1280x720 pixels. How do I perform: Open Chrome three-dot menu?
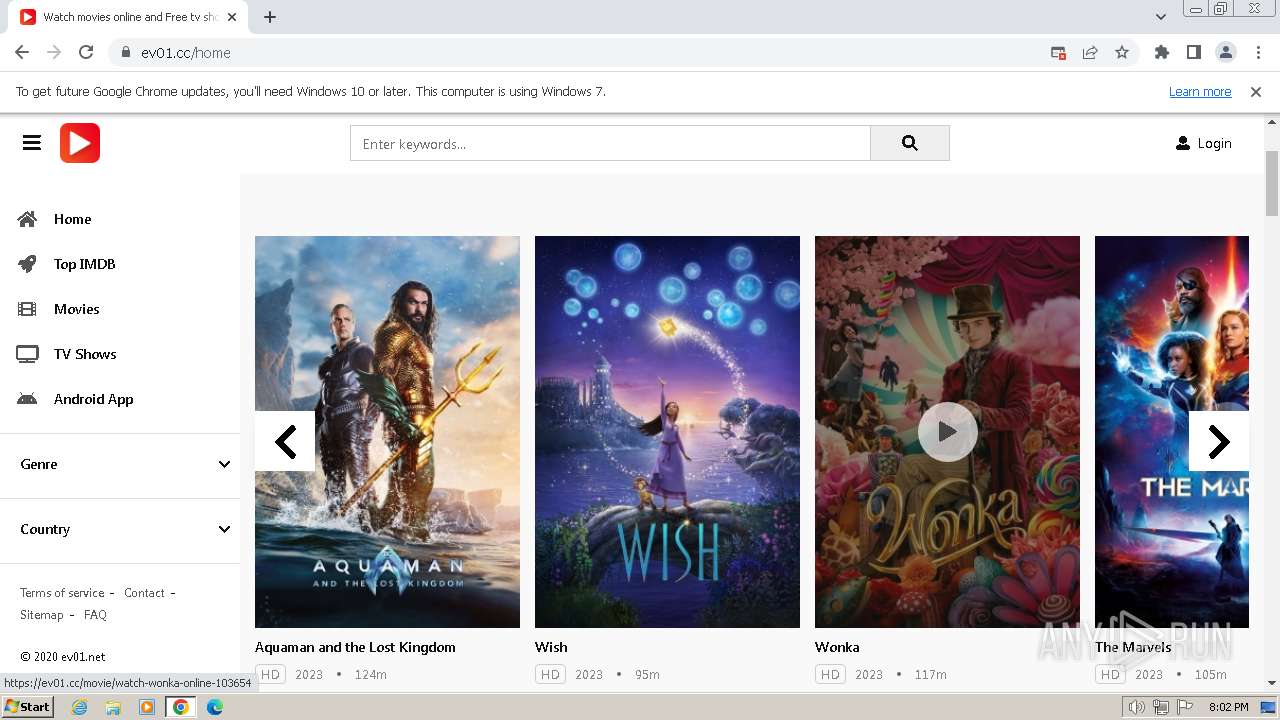(1257, 52)
